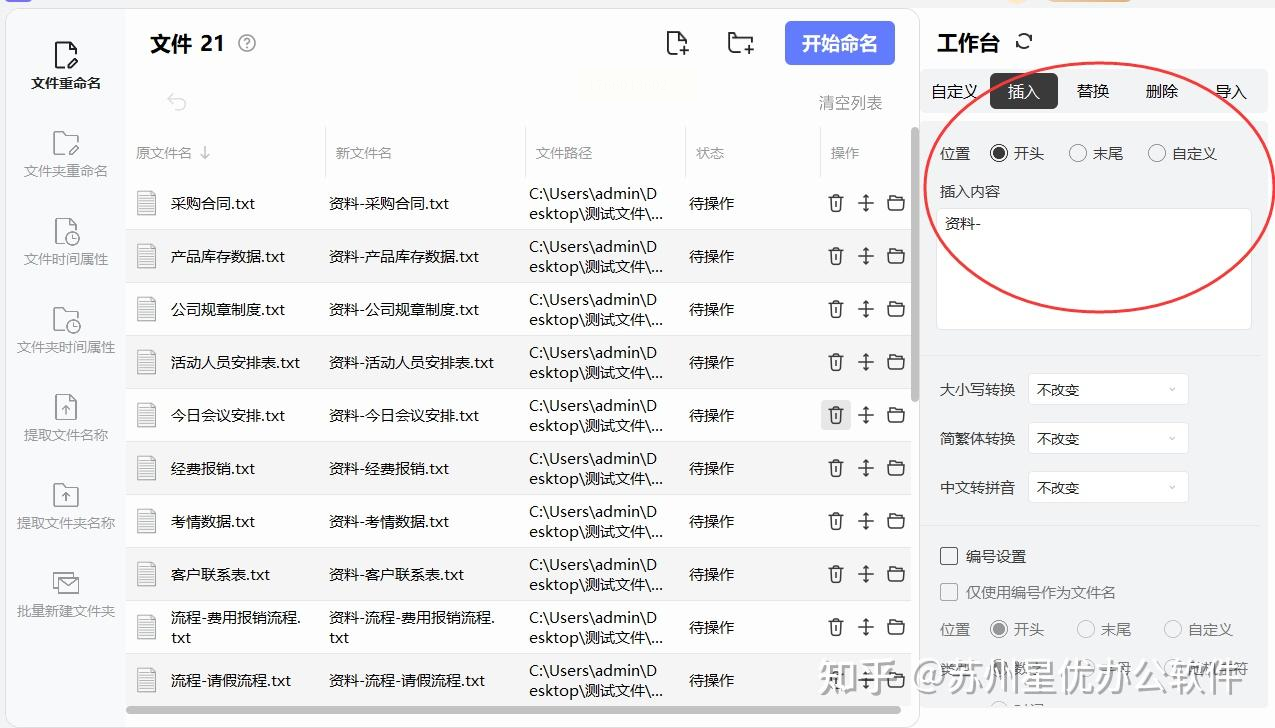
Task: Click the add folder icon
Action: [x=740, y=43]
